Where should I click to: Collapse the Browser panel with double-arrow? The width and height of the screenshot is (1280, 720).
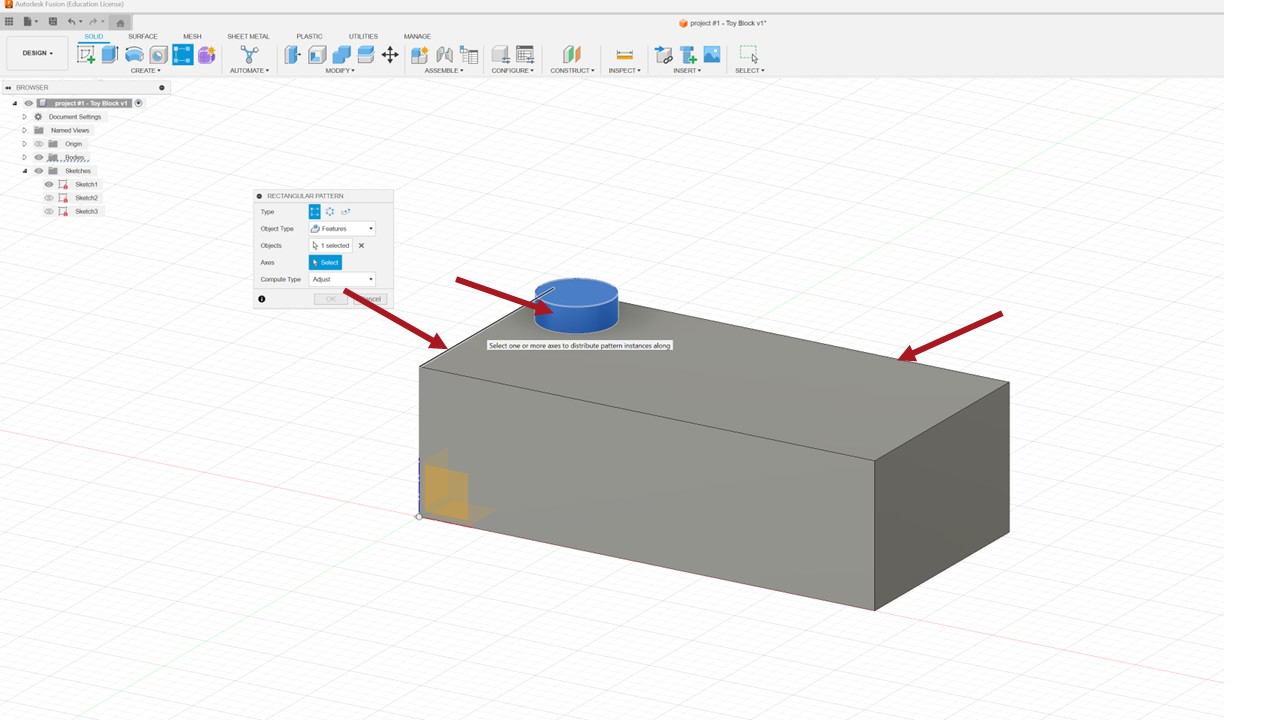(x=8, y=88)
